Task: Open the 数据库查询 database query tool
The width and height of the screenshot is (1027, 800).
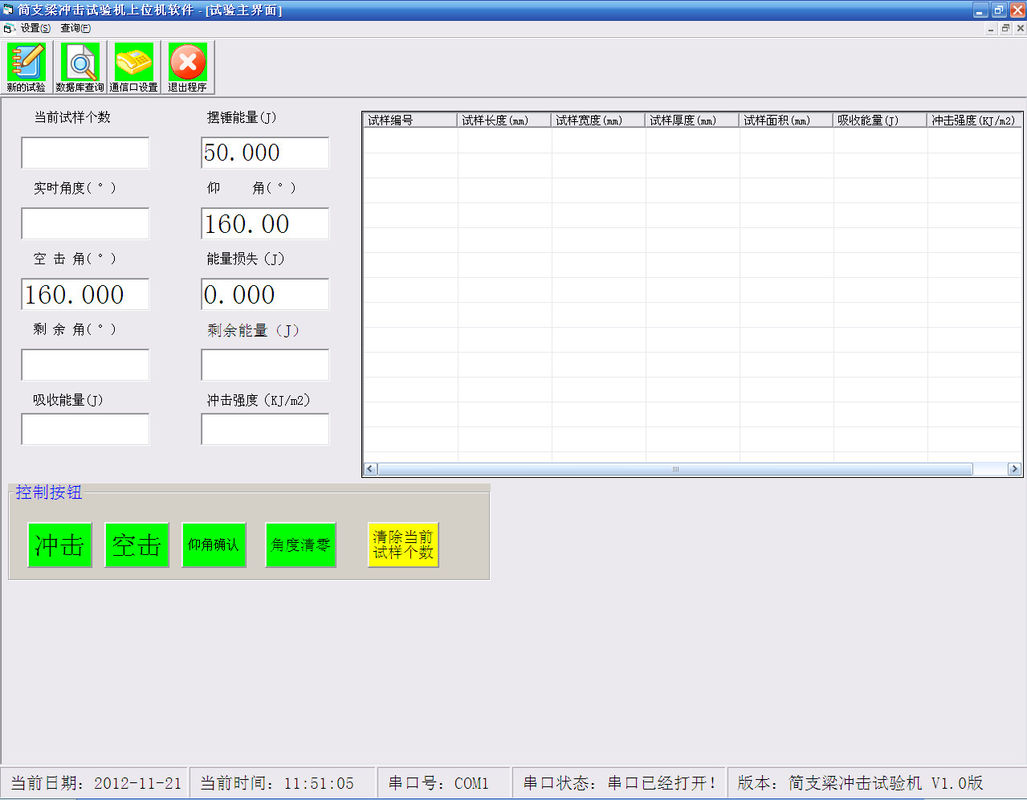Action: 80,66
